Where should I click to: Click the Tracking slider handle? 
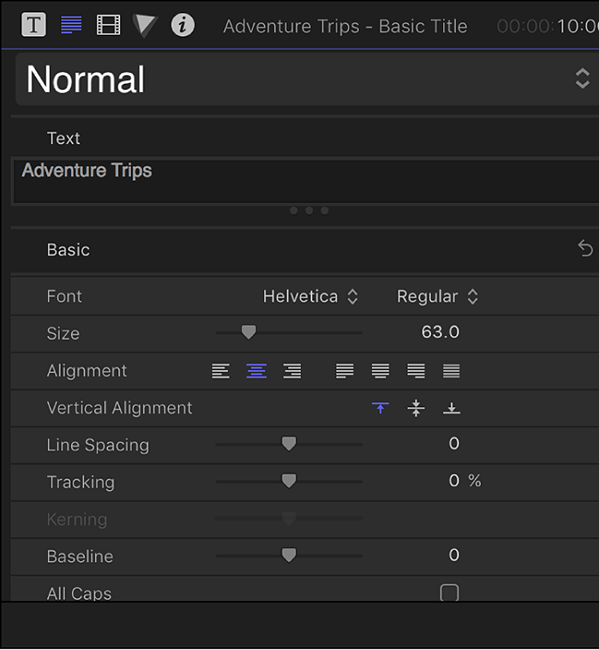pyautogui.click(x=289, y=481)
